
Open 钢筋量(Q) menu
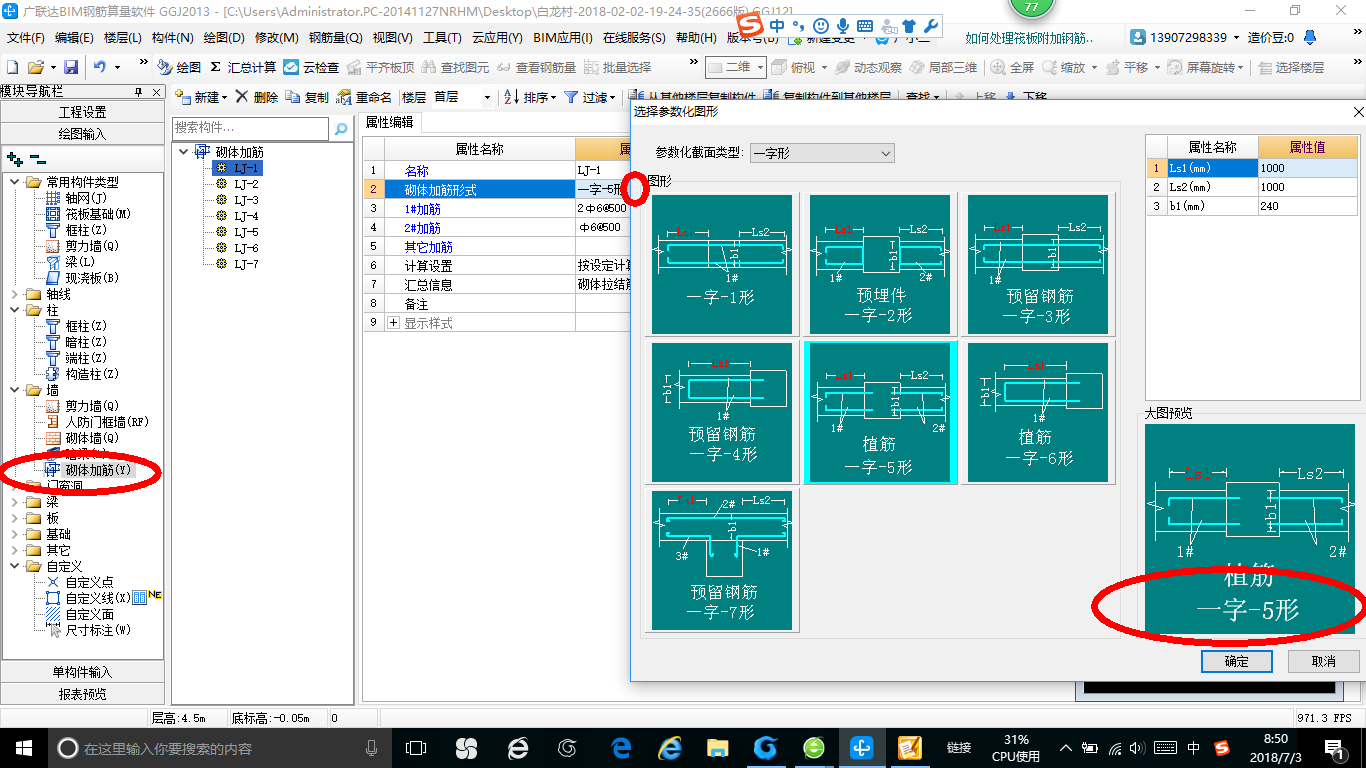(335, 38)
